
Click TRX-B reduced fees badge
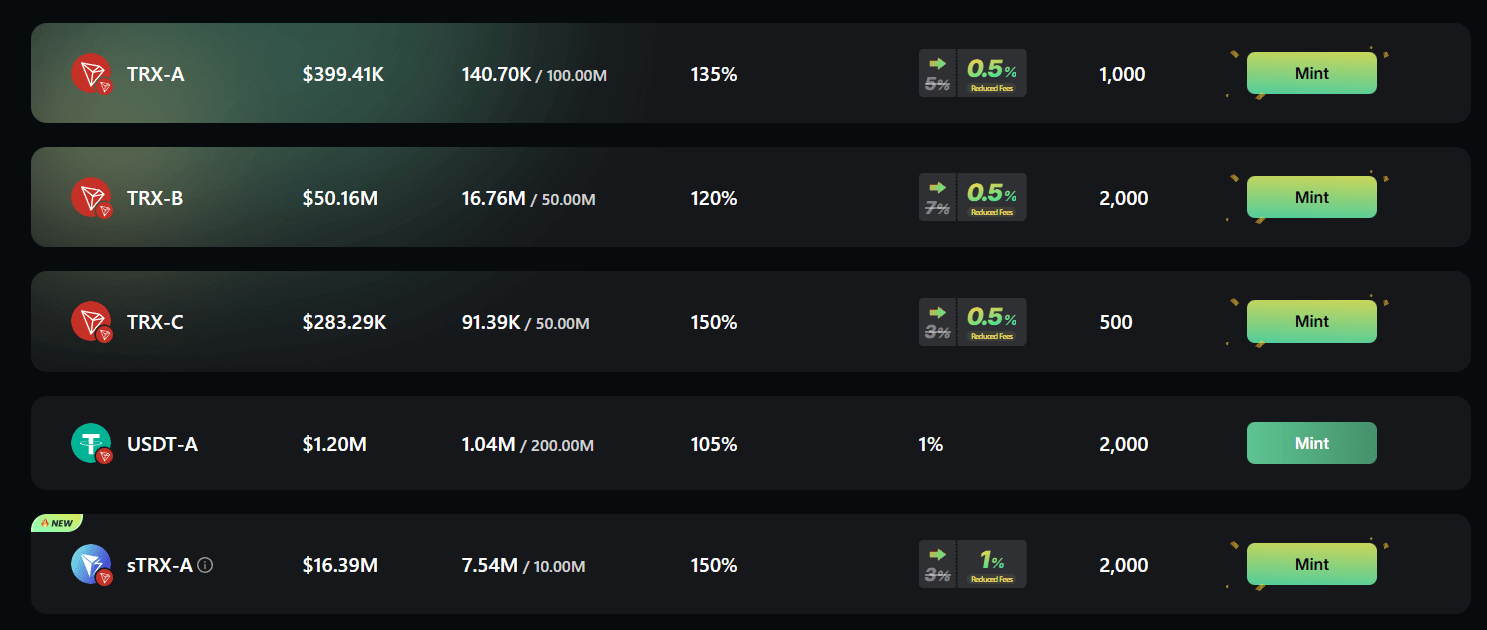(972, 198)
